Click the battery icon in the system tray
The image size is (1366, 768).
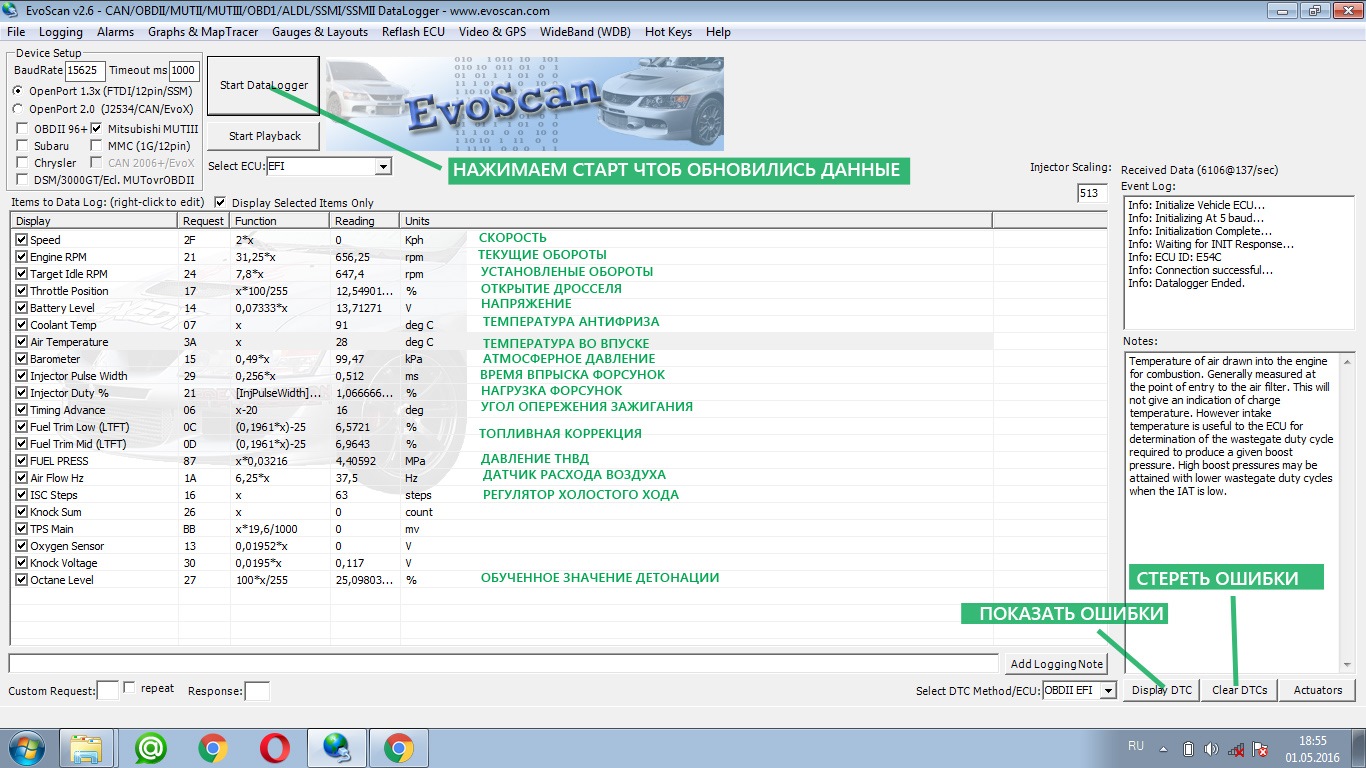tap(1188, 748)
